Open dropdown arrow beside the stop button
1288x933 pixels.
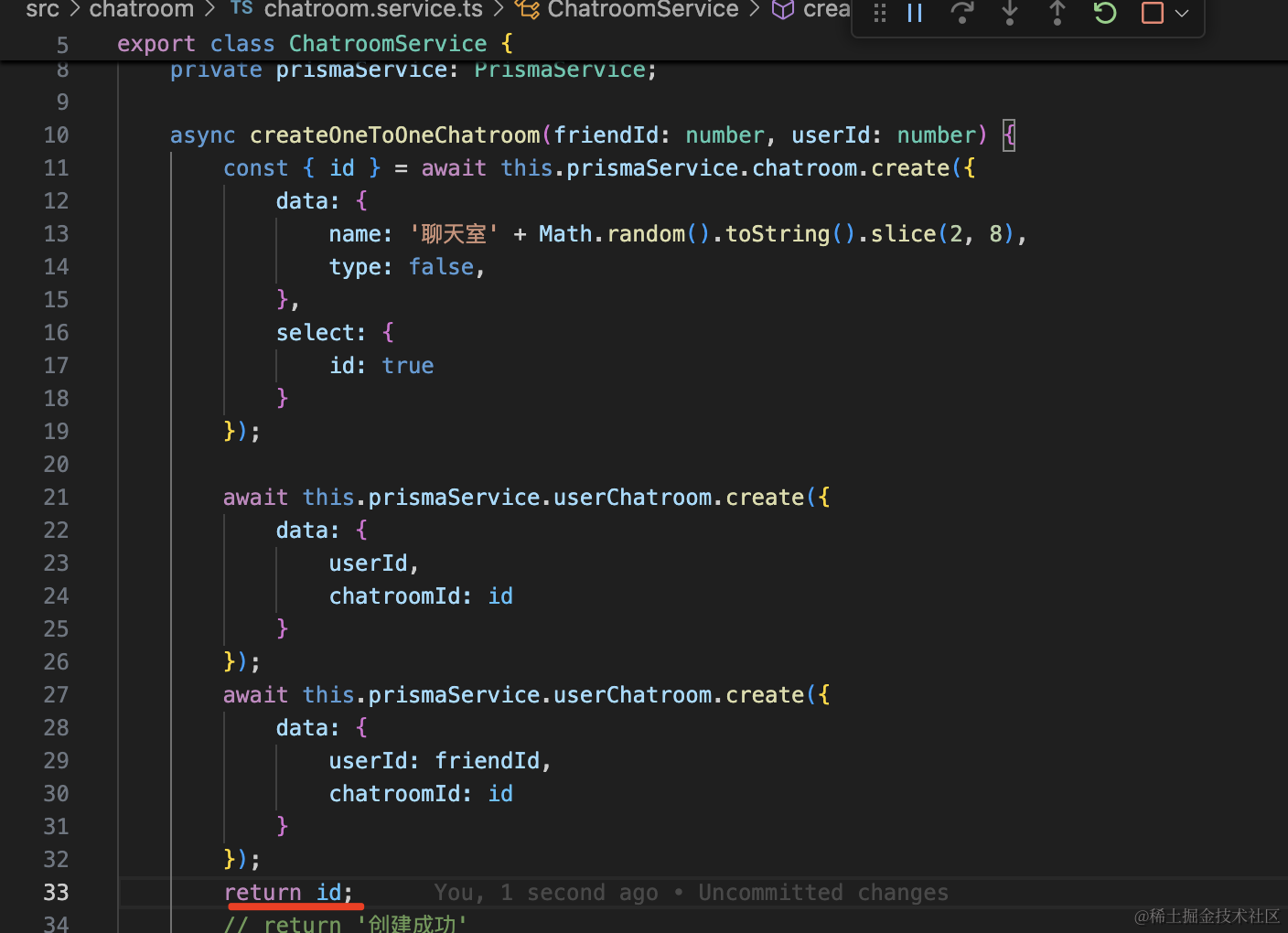tap(1182, 13)
